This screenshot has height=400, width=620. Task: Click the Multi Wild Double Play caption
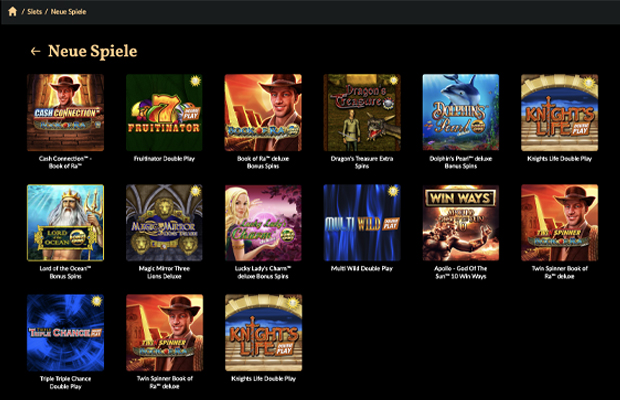pos(362,268)
